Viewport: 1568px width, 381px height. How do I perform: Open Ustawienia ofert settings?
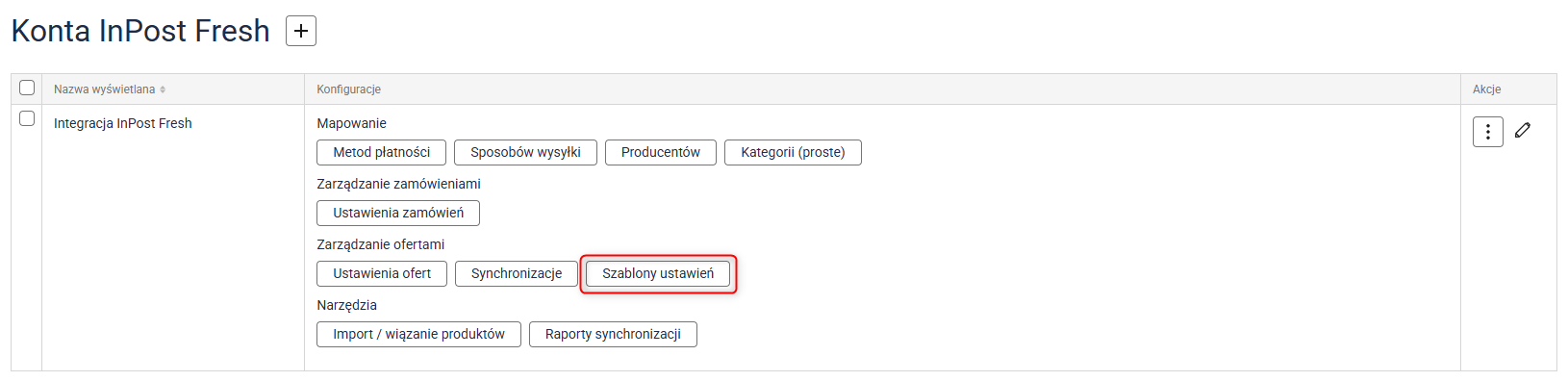click(382, 273)
